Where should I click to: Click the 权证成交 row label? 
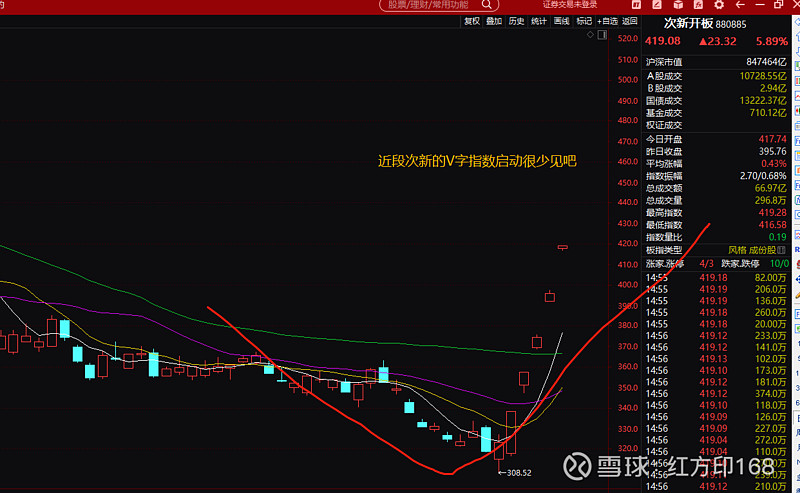664,125
